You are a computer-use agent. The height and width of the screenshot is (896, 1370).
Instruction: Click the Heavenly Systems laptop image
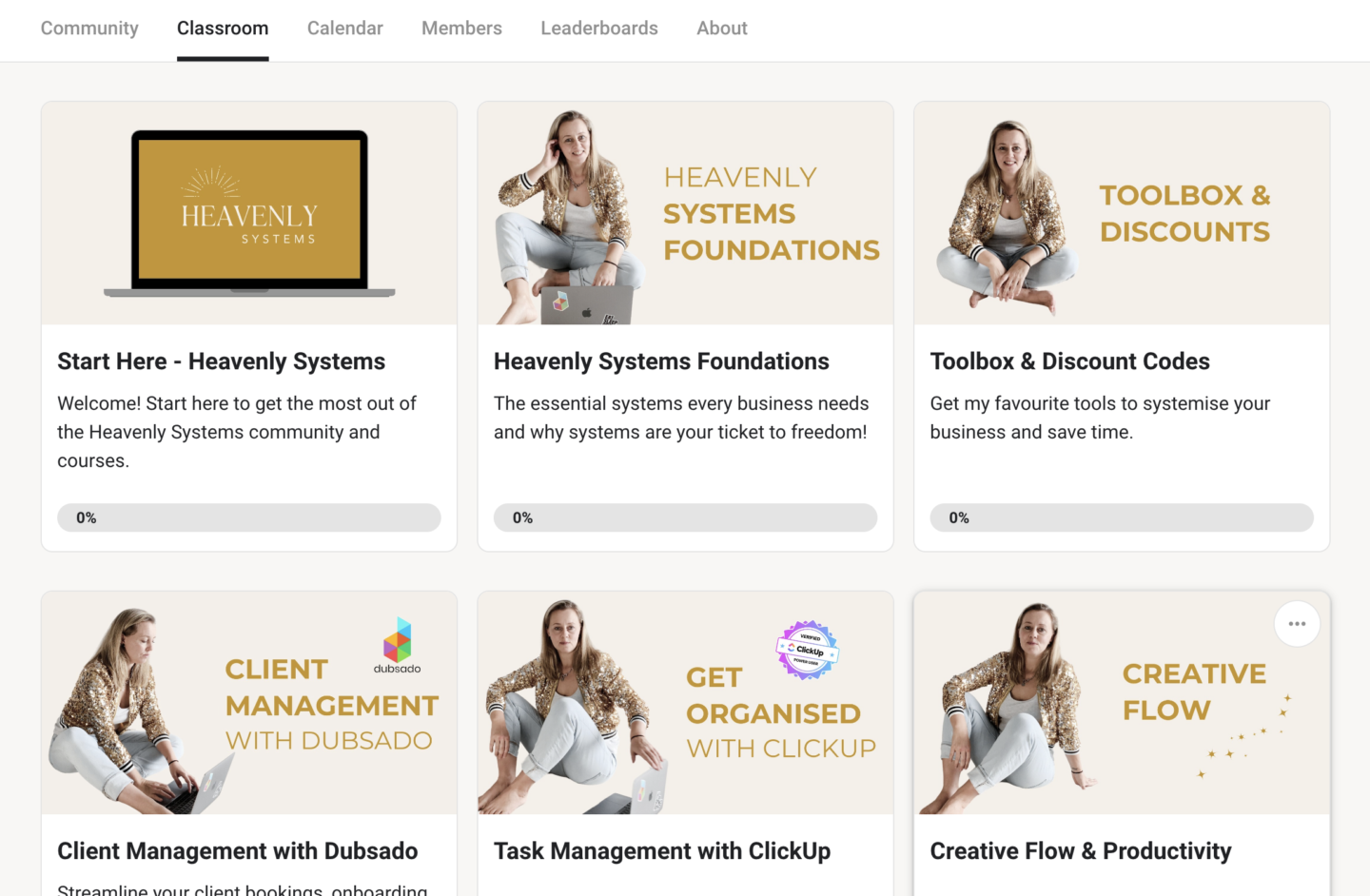pos(249,213)
